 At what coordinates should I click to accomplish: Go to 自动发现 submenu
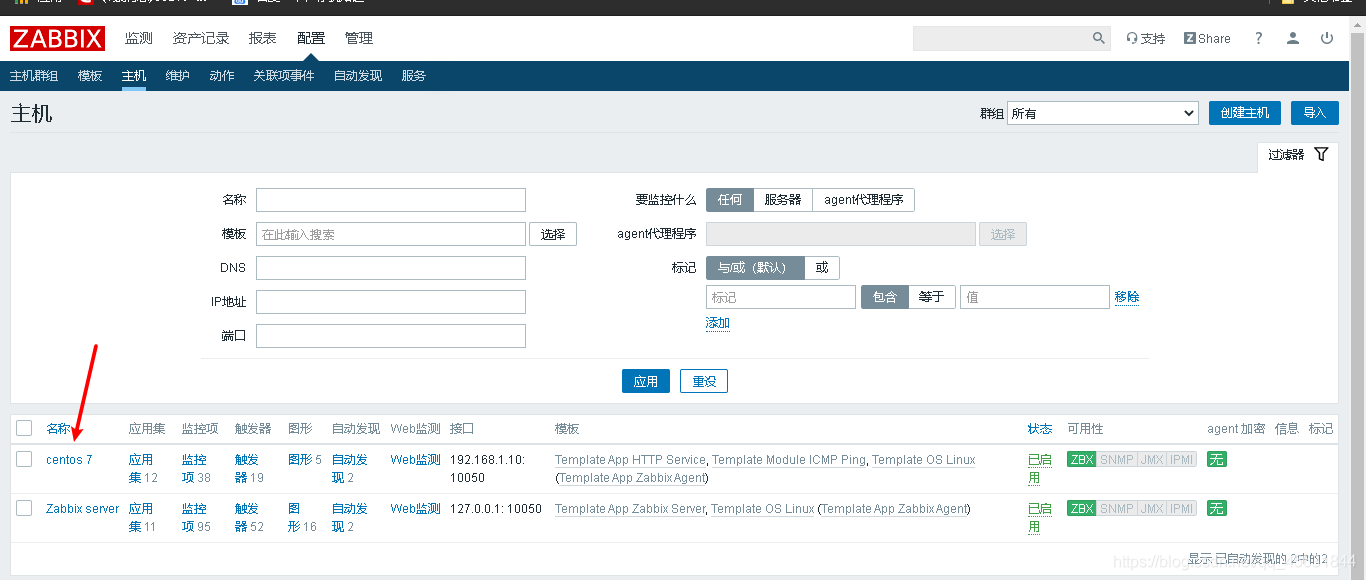pos(358,76)
